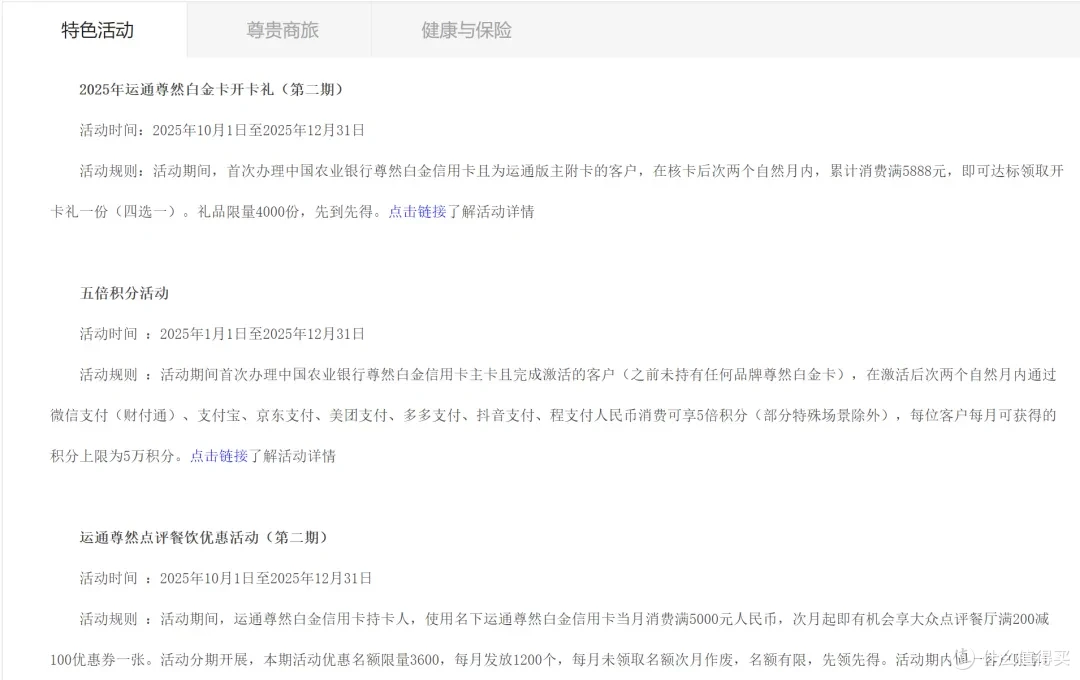
Task: Open the 尊贵商旅 tab
Action: (282, 30)
